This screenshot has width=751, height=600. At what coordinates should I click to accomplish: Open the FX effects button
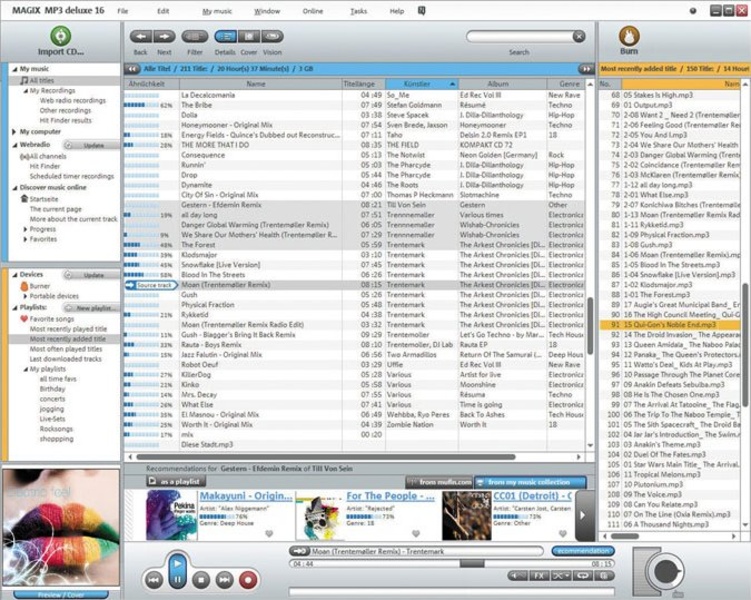point(539,576)
